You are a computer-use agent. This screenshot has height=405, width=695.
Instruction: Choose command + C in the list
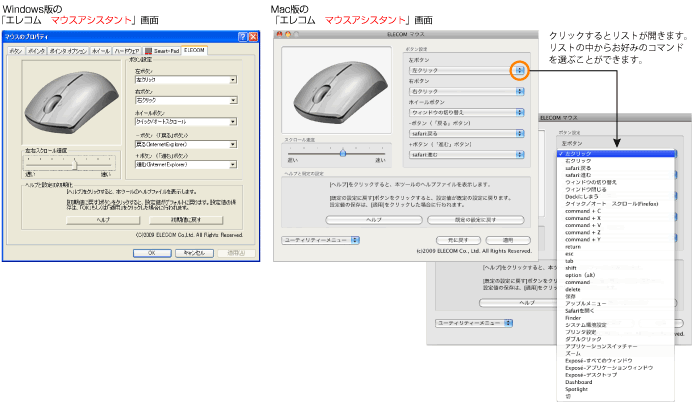[616, 211]
